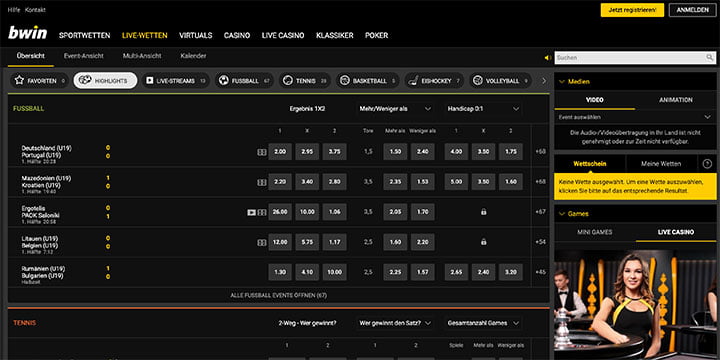Open statistics icon for Mazedonien (U19) match
Viewport: 720px width, 360px height.
pos(262,182)
